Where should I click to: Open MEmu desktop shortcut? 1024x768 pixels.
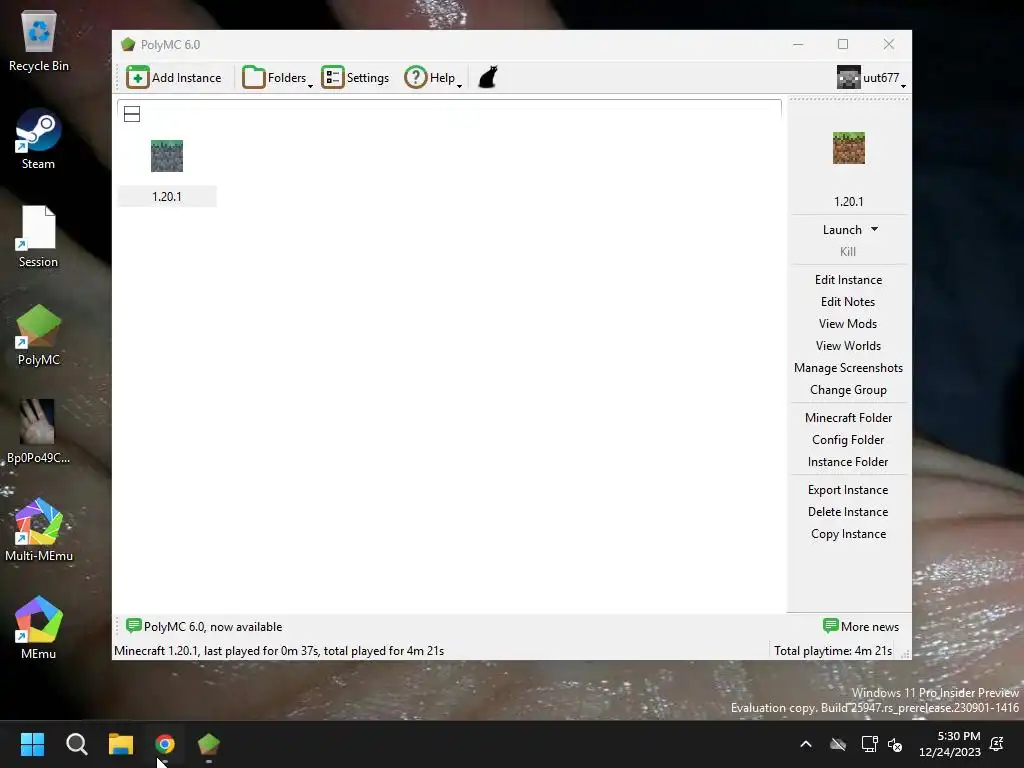pos(39,628)
